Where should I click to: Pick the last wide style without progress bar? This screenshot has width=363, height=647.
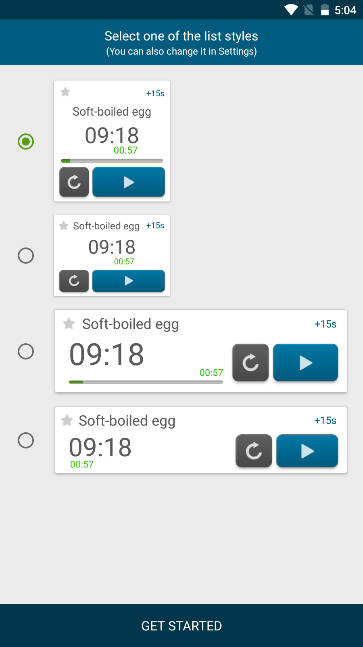(26, 440)
